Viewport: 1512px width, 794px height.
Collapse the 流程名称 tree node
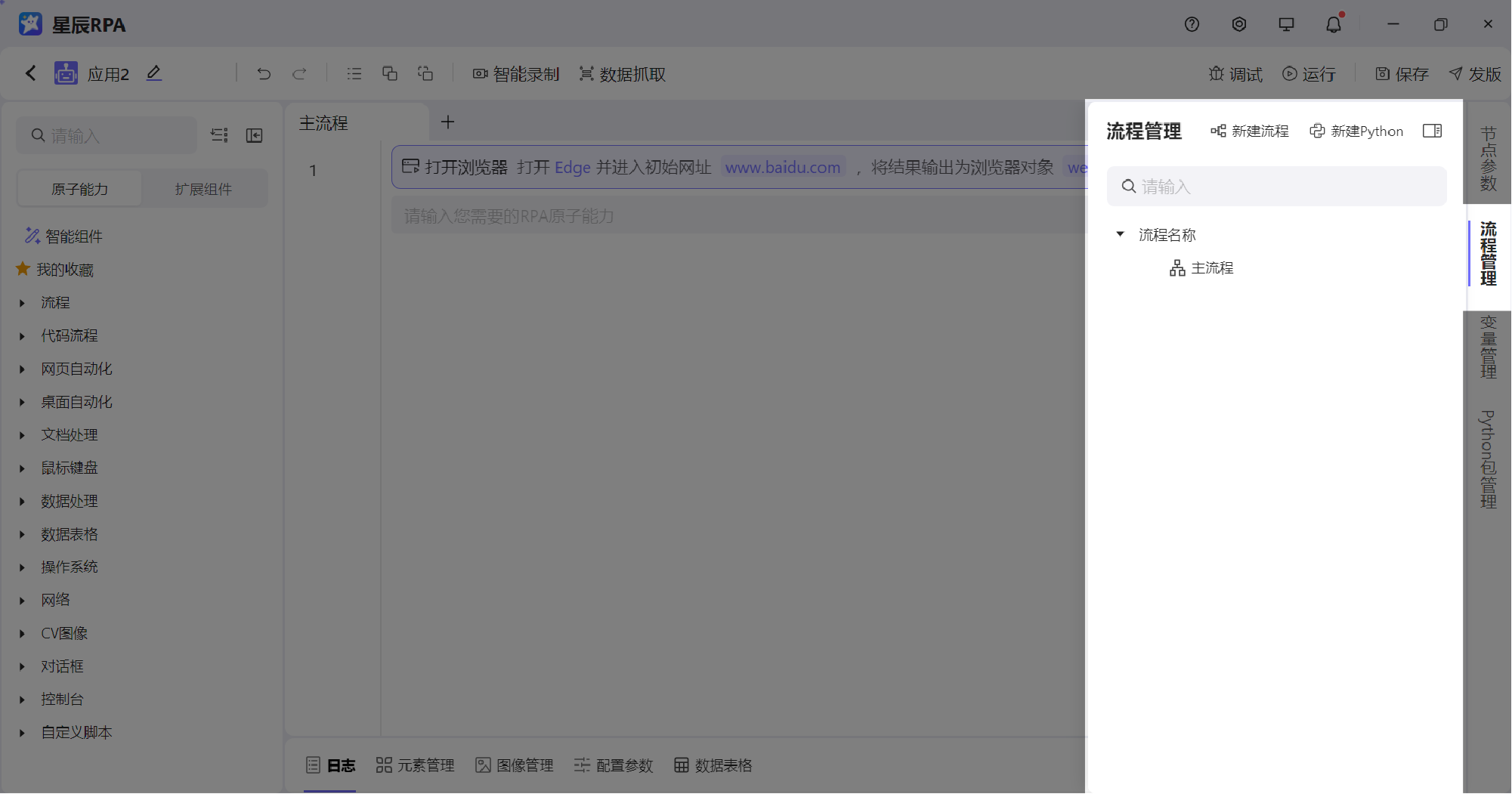(x=1120, y=234)
